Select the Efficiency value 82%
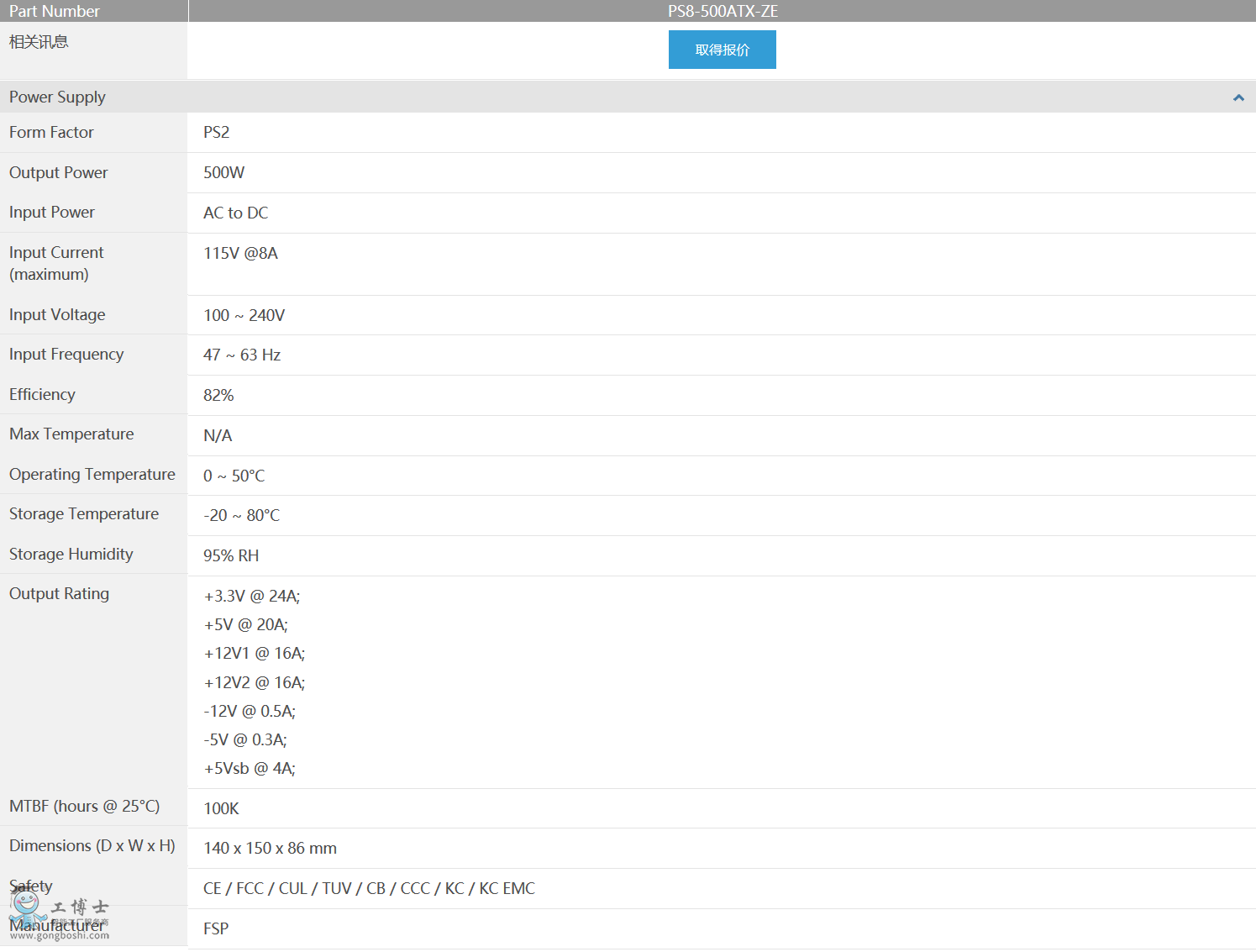The image size is (1256, 952). click(x=218, y=395)
